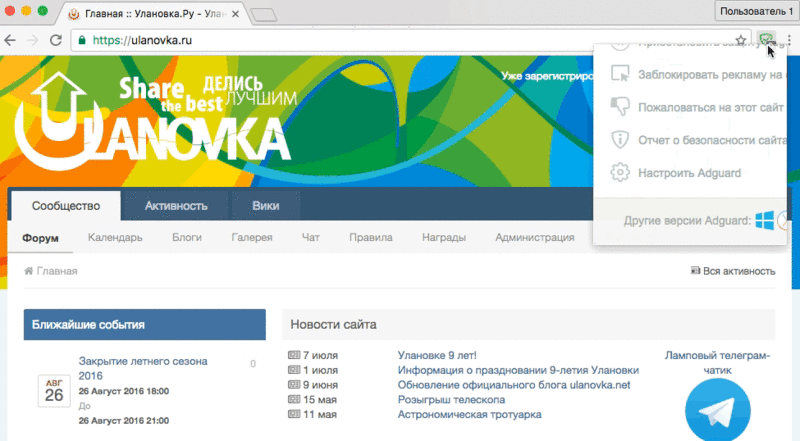Click the Windows logo for Adguard version
The width and height of the screenshot is (800, 441).
[765, 220]
